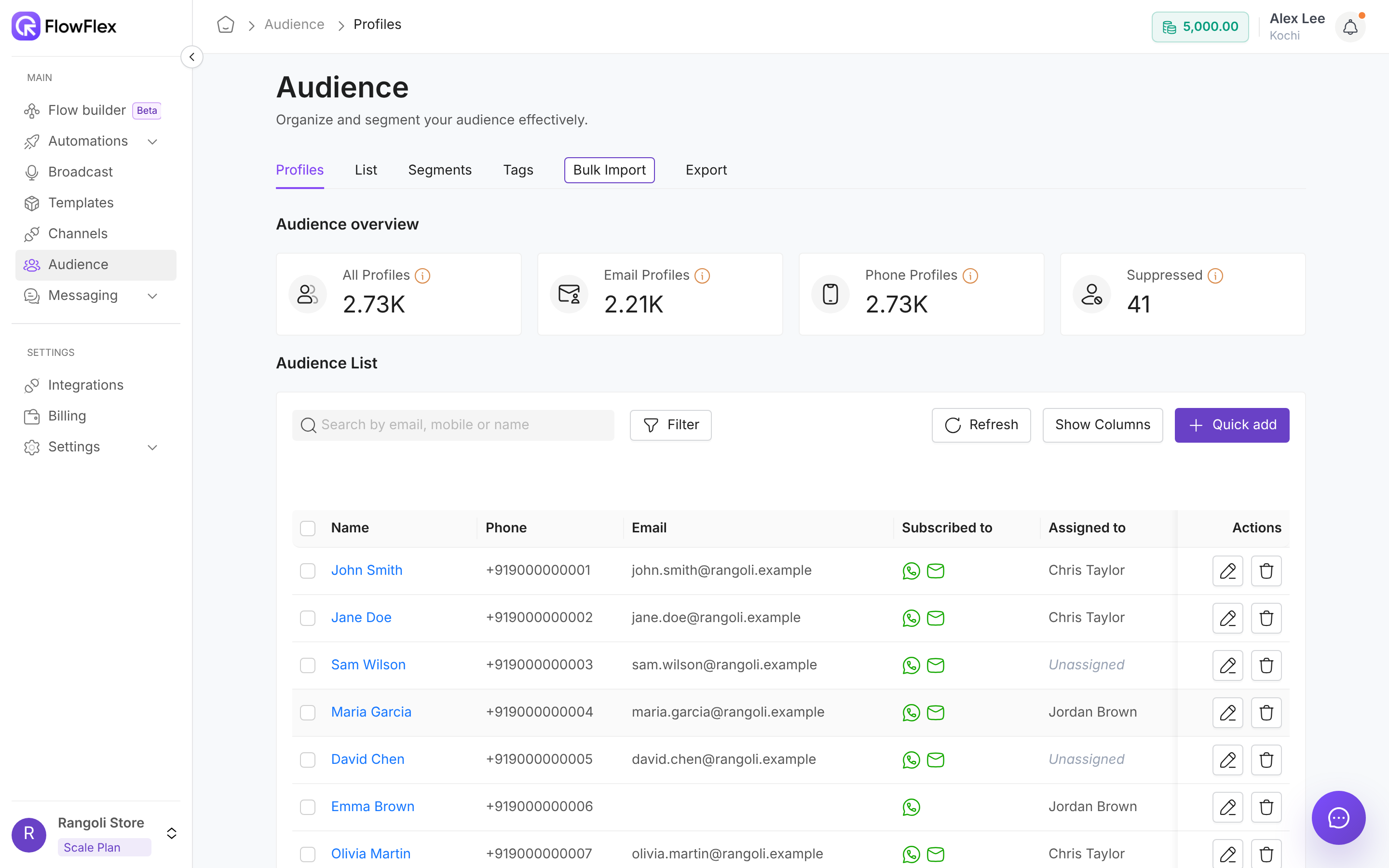
Task: Expand the Settings submenu
Action: pyautogui.click(x=95, y=447)
